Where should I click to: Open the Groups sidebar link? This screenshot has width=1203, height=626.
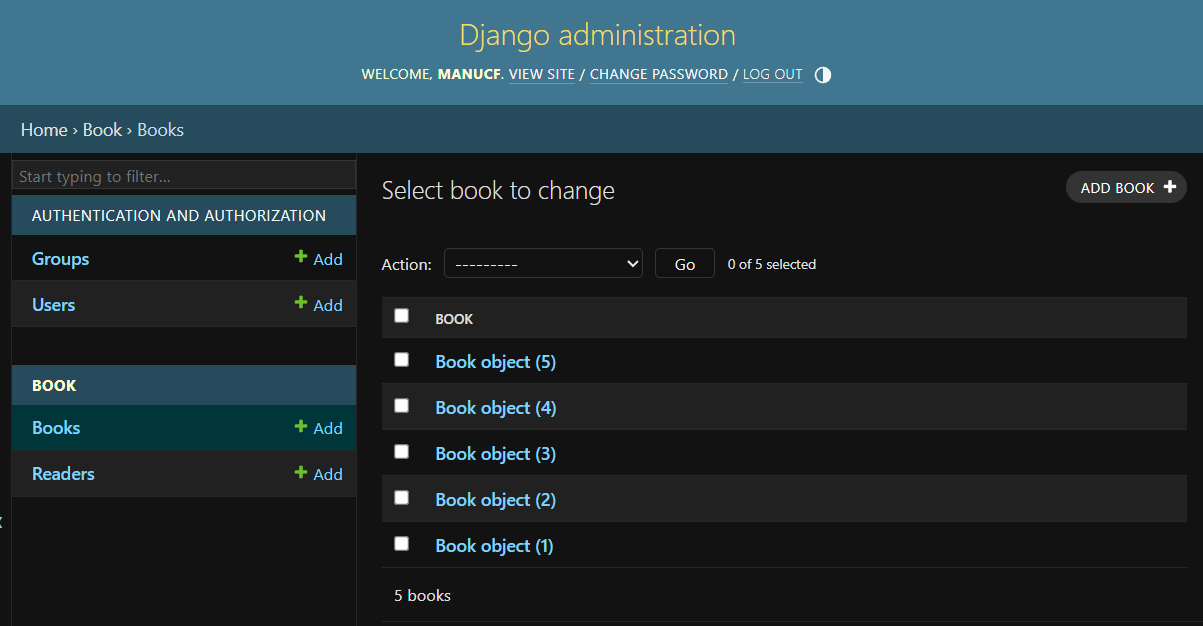[60, 259]
